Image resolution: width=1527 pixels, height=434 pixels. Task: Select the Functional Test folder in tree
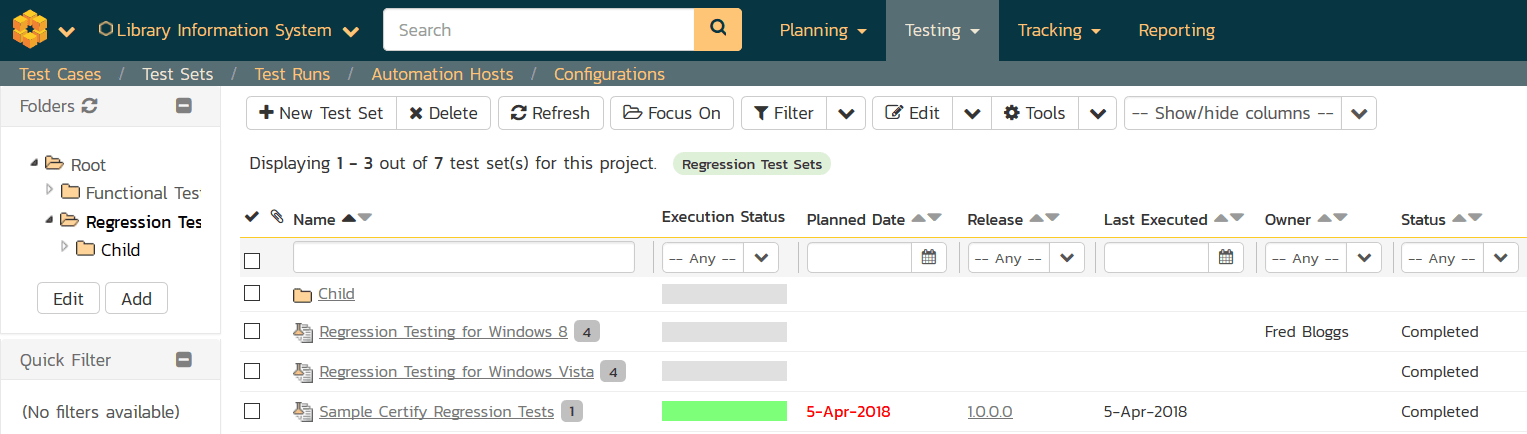(x=143, y=193)
